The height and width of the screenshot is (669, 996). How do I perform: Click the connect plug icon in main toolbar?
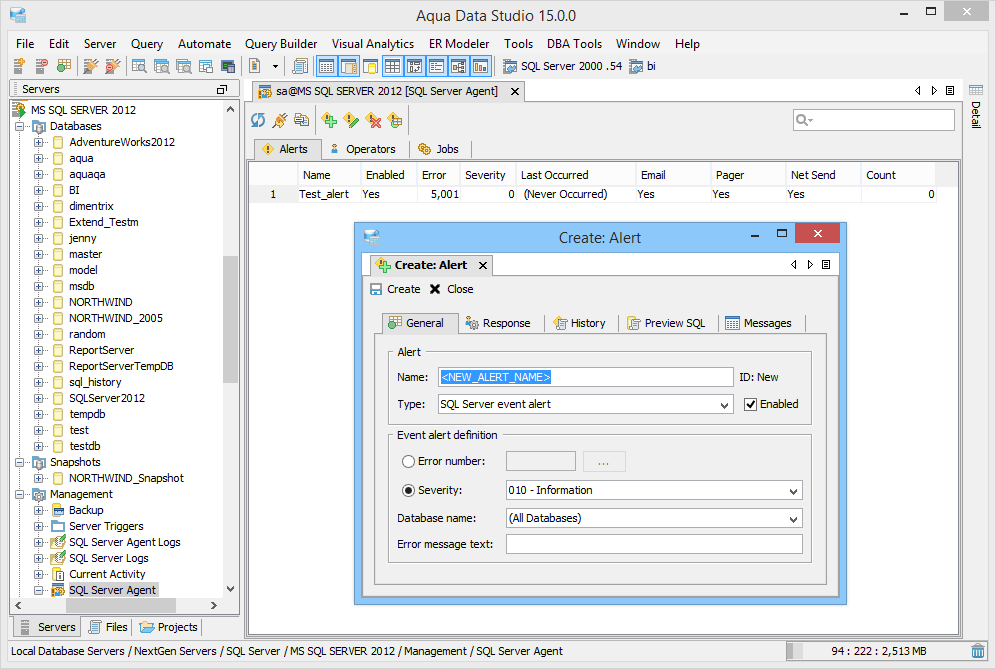coord(91,65)
